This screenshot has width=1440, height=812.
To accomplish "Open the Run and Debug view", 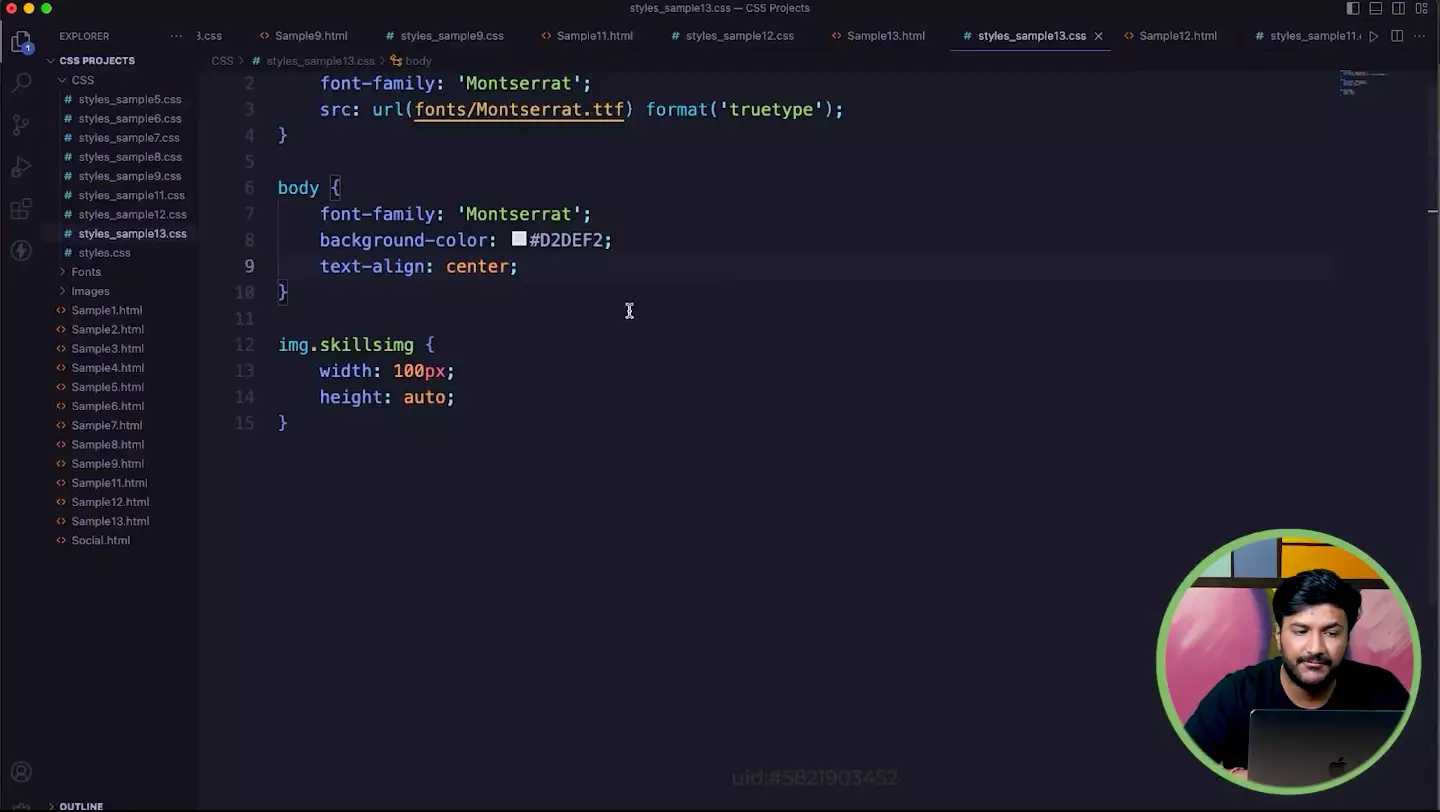I will tap(21, 167).
